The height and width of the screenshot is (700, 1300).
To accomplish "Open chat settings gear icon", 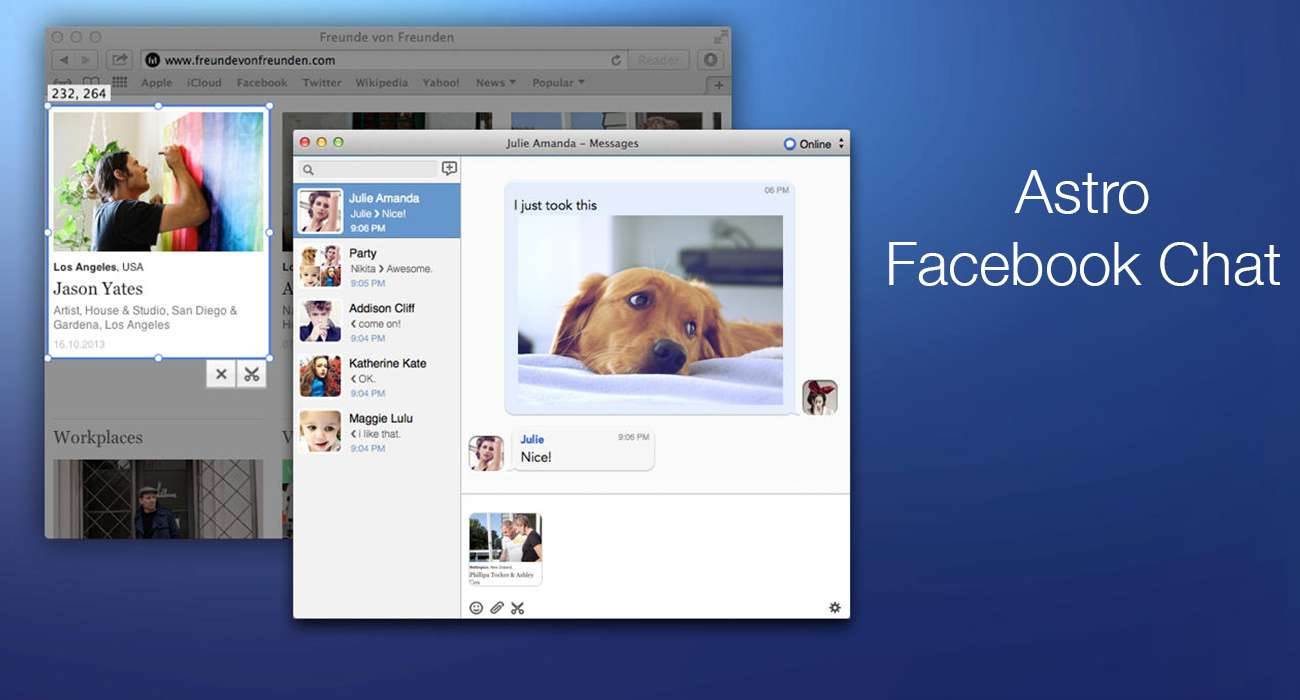I will tap(835, 607).
